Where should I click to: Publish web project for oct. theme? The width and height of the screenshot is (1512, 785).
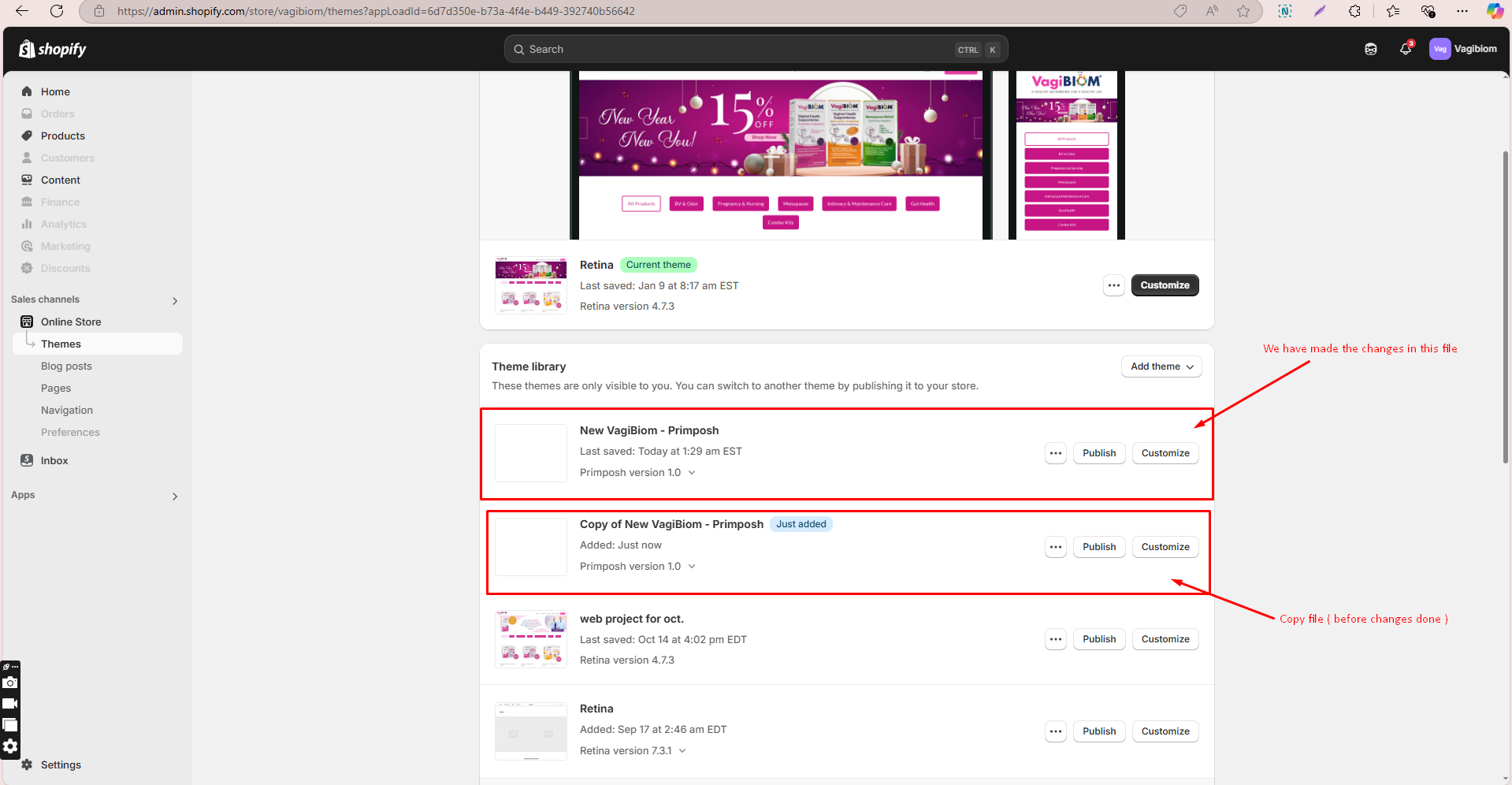1099,639
